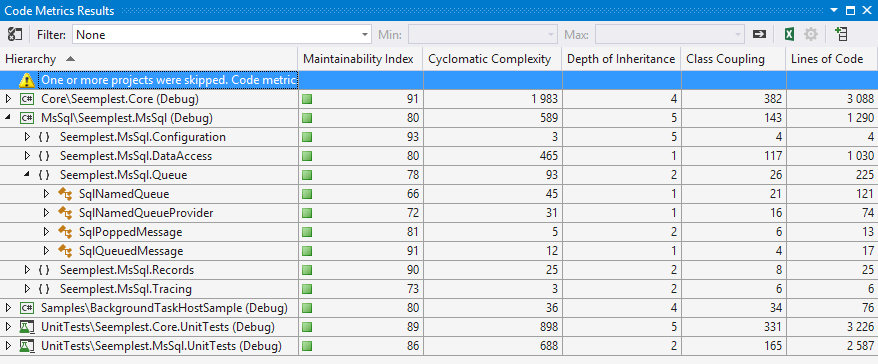Click the disabled settings gear icon
This screenshot has height=364, width=878.
(x=811, y=34)
